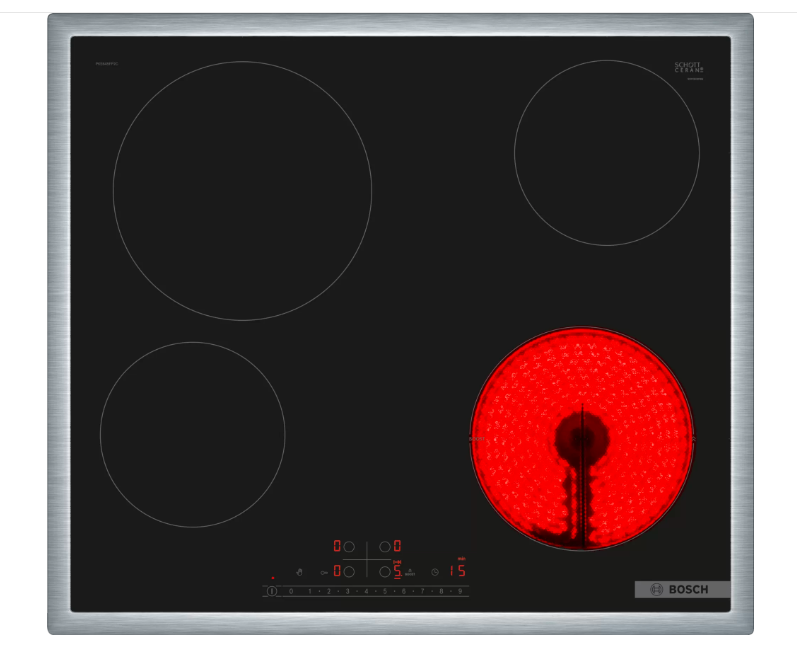Click the small rear-right cooking zone
Image resolution: width=797 pixels, height=659 pixels.
(x=607, y=153)
